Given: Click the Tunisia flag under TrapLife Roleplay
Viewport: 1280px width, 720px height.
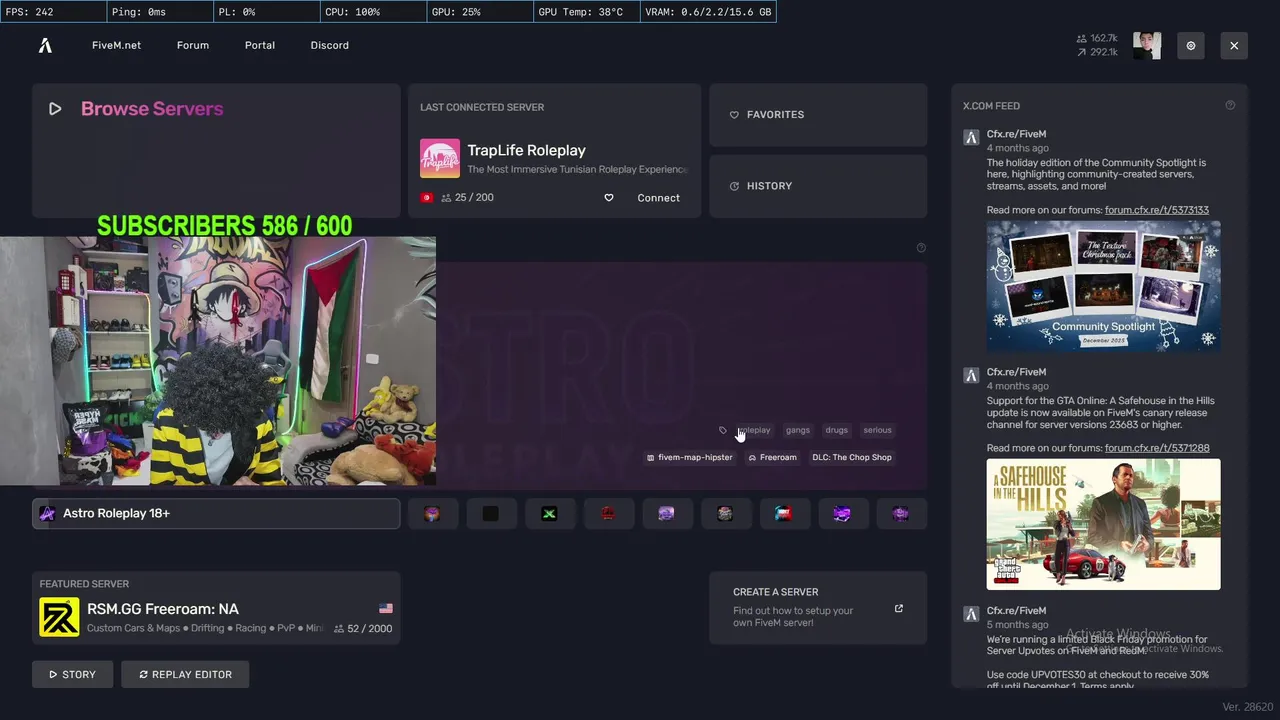Looking at the screenshot, I should [426, 198].
